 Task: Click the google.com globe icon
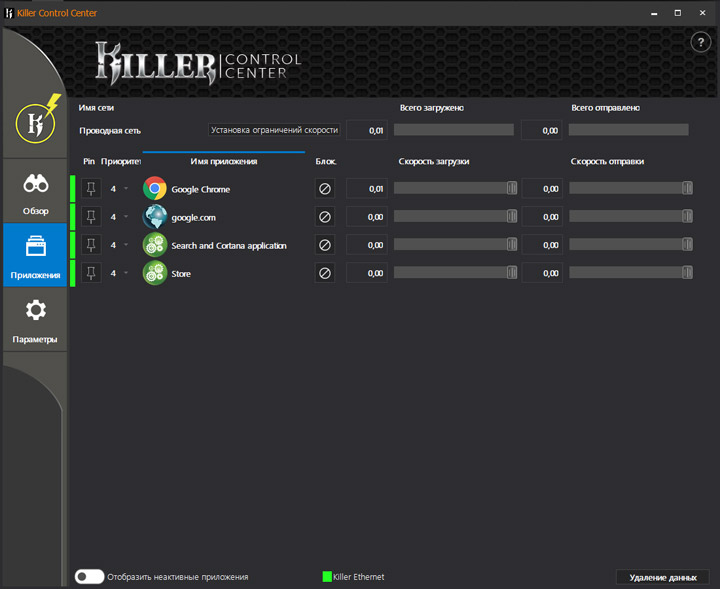pos(155,217)
